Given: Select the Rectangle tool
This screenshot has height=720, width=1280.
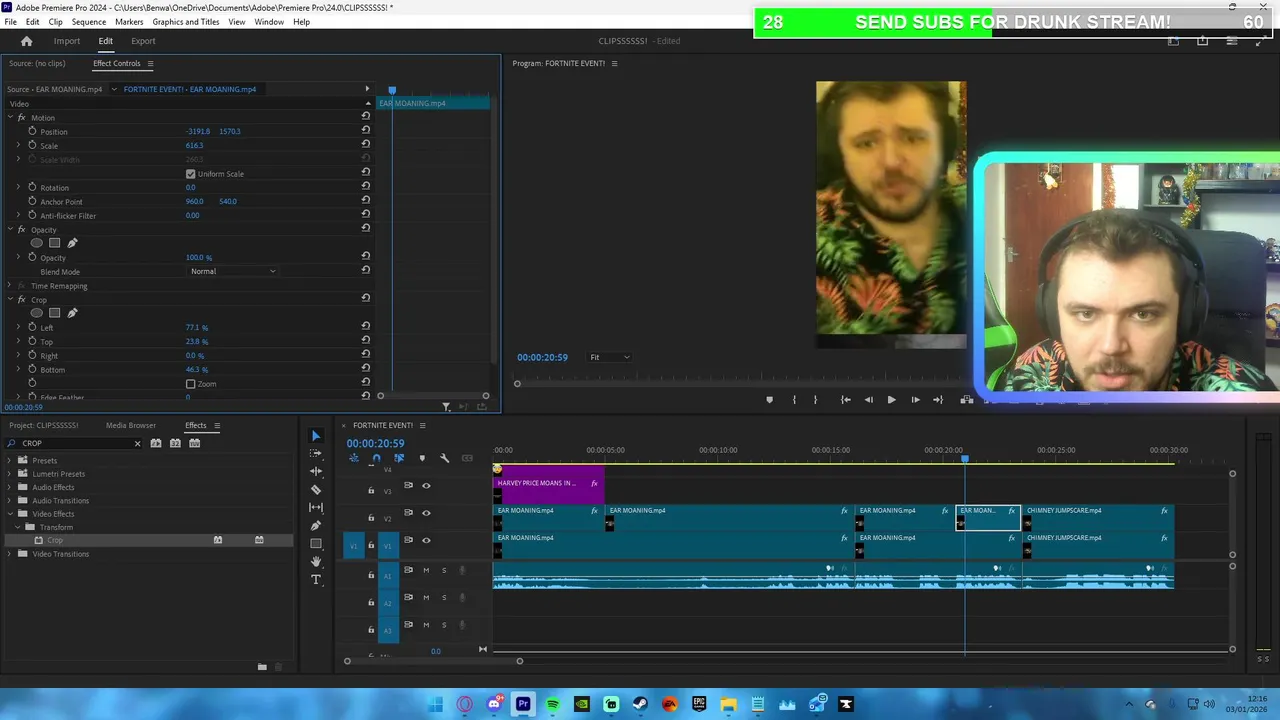Looking at the screenshot, I should (x=316, y=543).
